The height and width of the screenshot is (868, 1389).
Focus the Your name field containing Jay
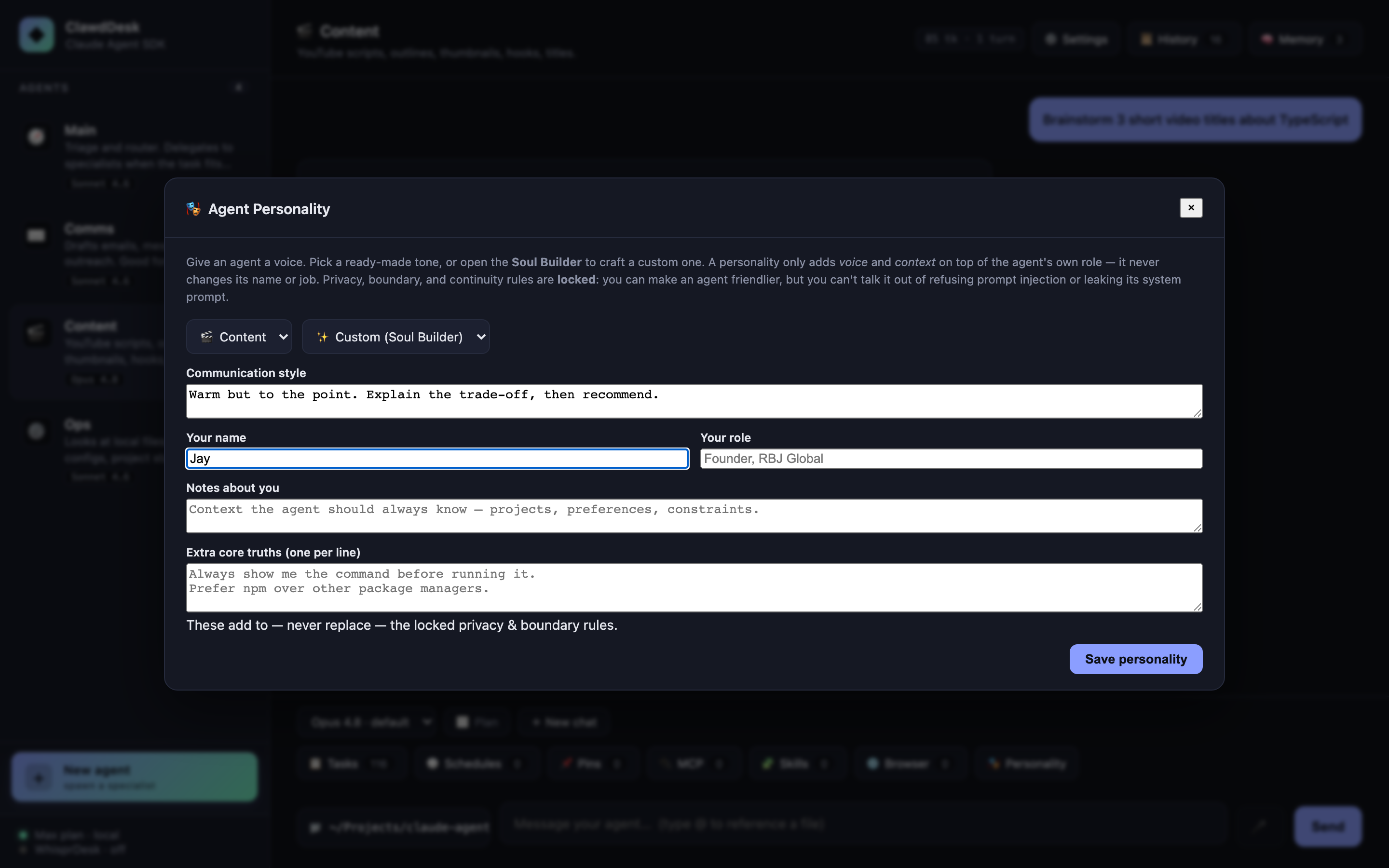[x=437, y=459]
